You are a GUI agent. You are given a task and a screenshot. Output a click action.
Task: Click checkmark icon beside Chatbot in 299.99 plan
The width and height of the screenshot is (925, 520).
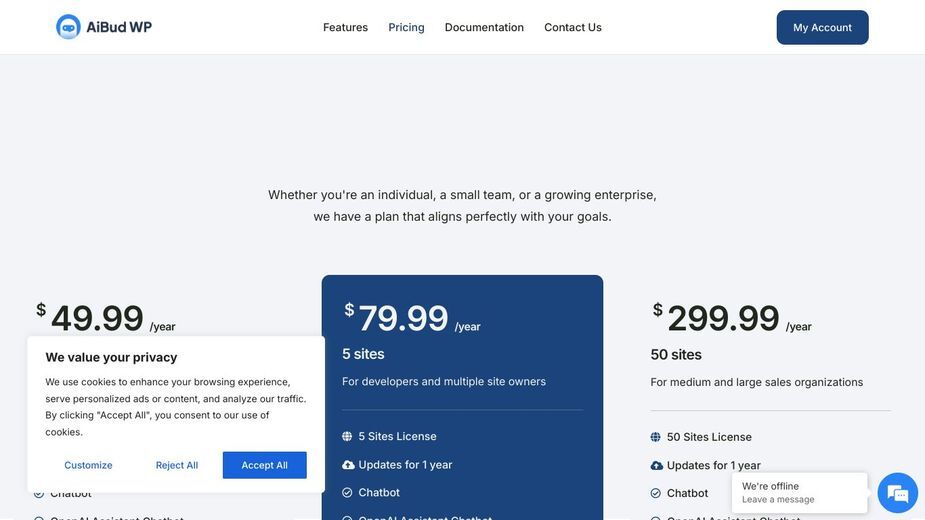tap(655, 493)
